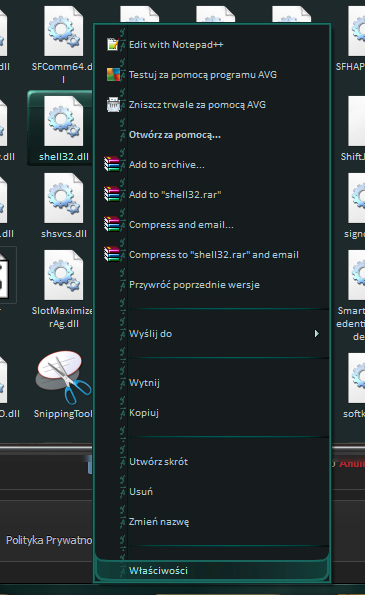
Task: Open the Wyślij do submenu
Action: click(212, 334)
